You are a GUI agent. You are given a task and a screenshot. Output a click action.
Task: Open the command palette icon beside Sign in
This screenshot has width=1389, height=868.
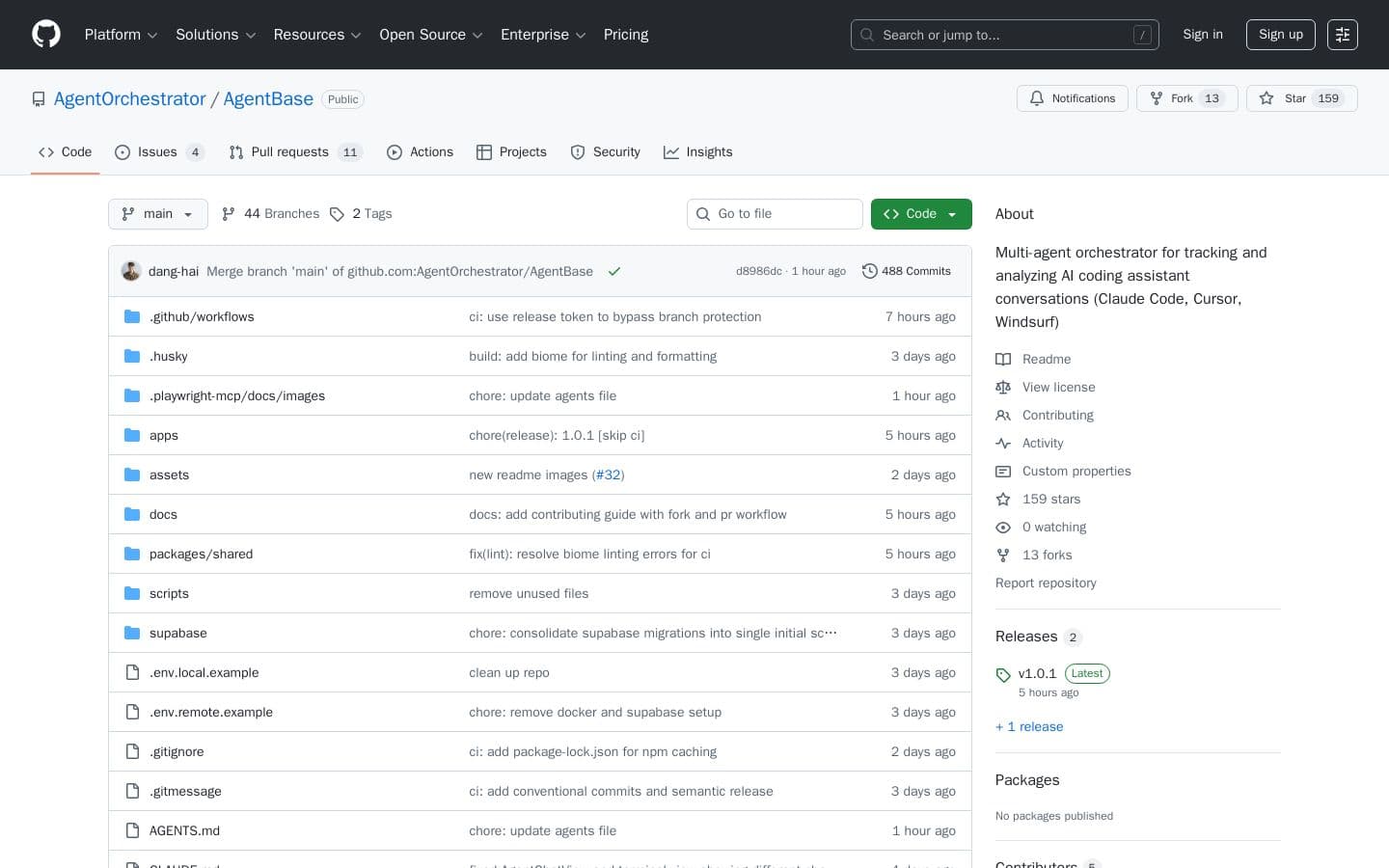pos(1343,35)
